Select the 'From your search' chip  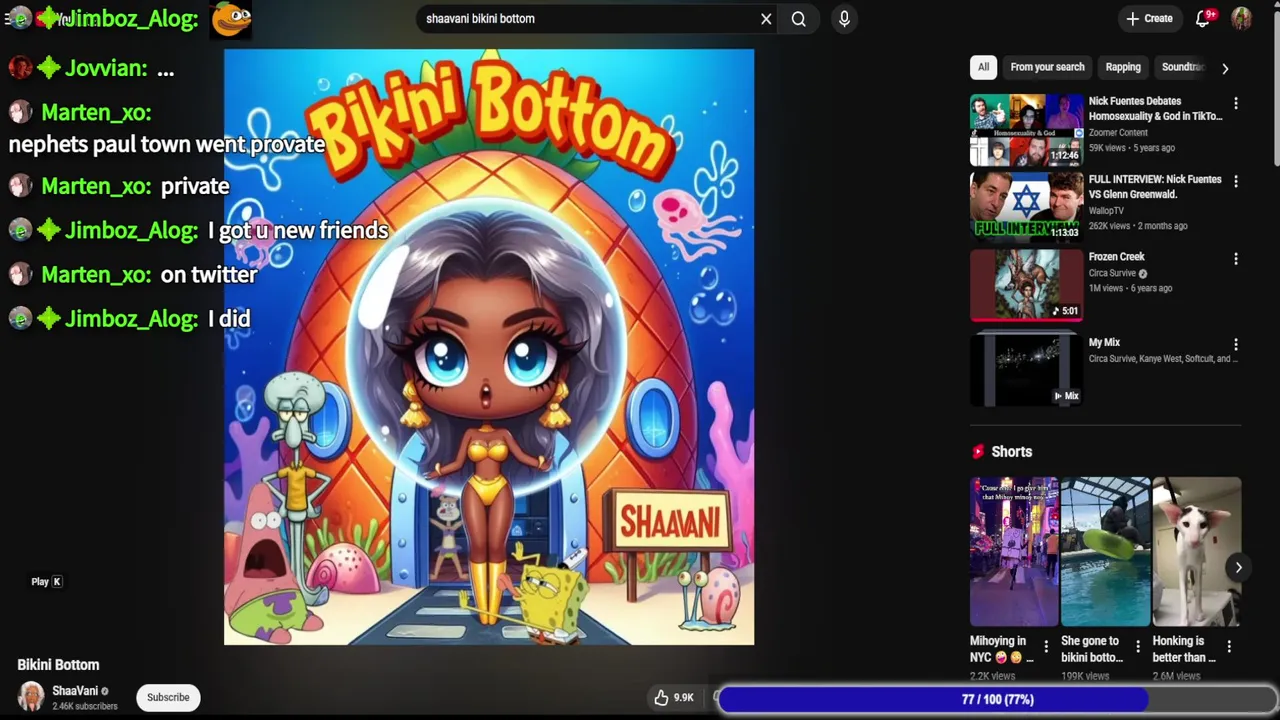point(1047,67)
